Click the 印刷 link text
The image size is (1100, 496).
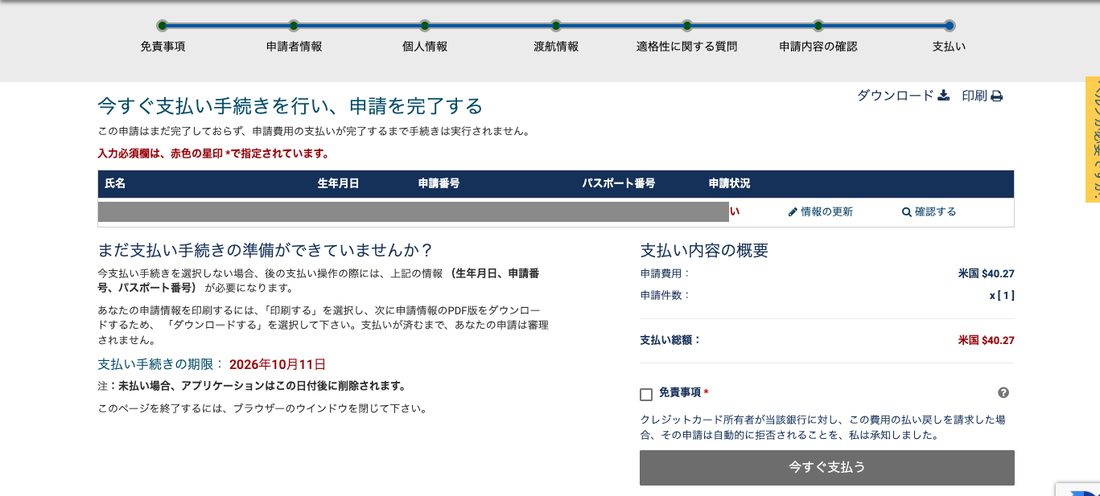(x=974, y=95)
